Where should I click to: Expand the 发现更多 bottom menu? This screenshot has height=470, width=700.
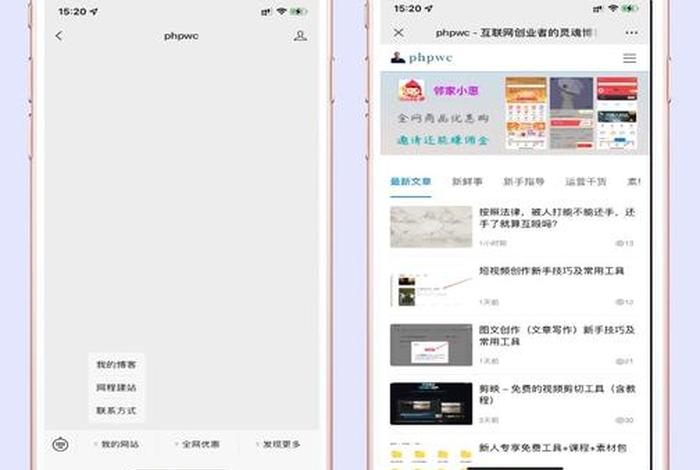click(x=279, y=444)
